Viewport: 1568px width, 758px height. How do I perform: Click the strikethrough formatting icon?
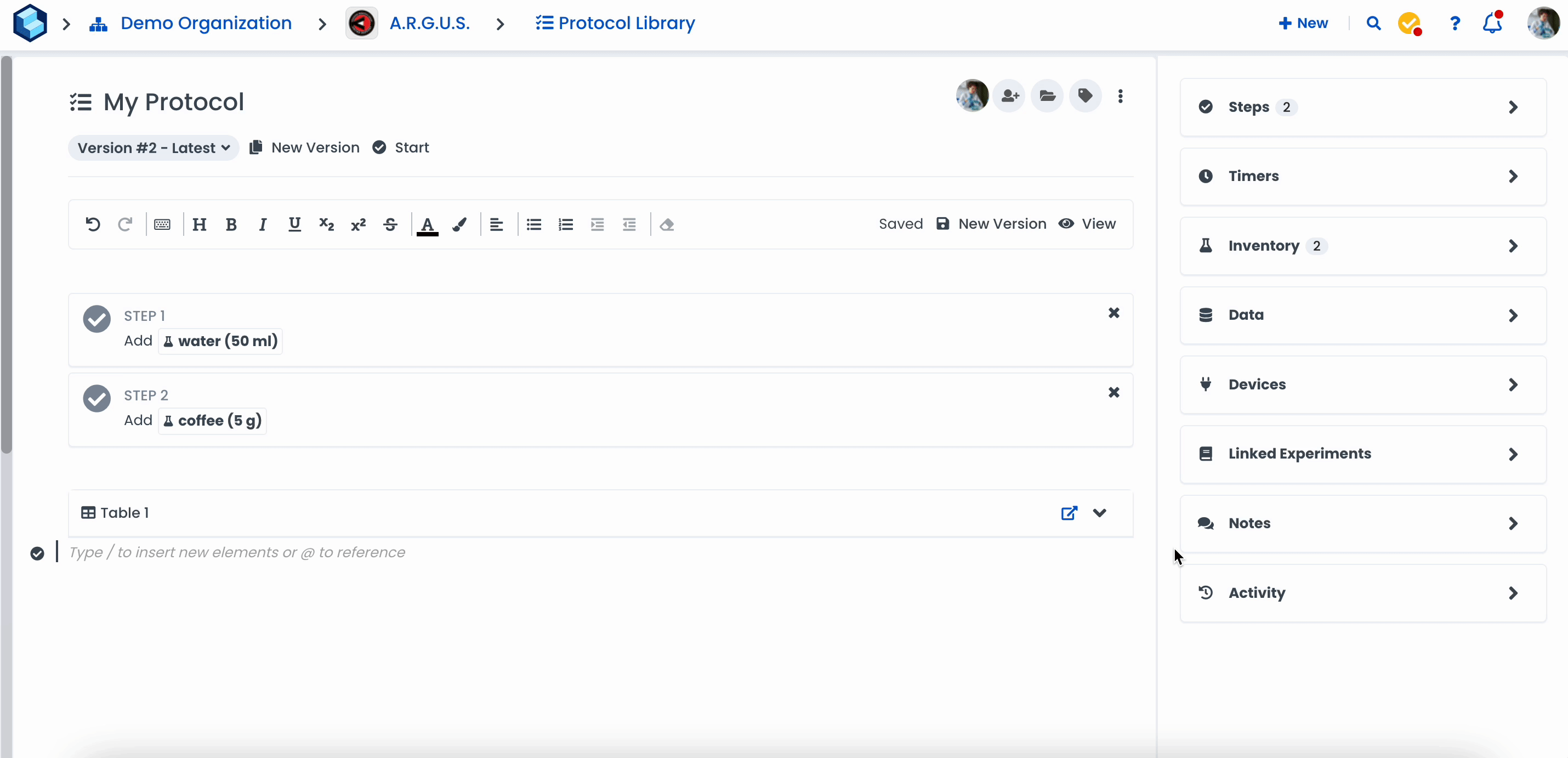point(390,225)
